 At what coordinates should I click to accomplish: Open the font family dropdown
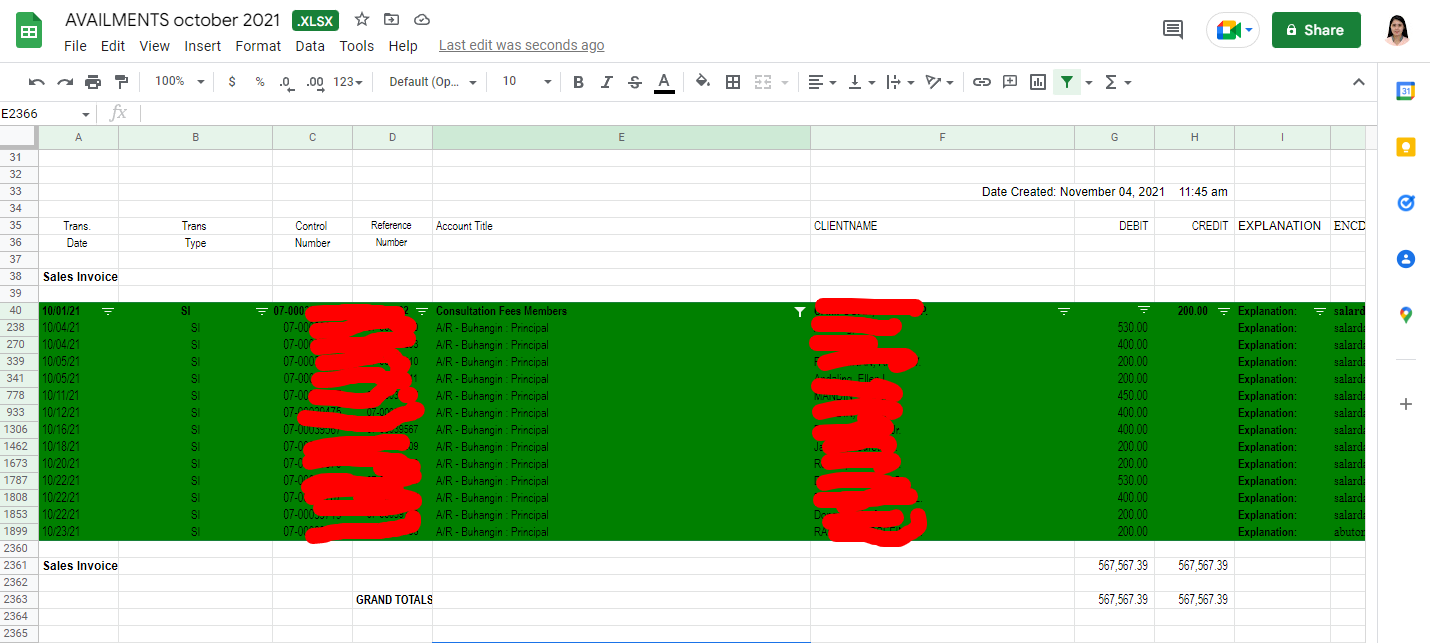coord(433,82)
